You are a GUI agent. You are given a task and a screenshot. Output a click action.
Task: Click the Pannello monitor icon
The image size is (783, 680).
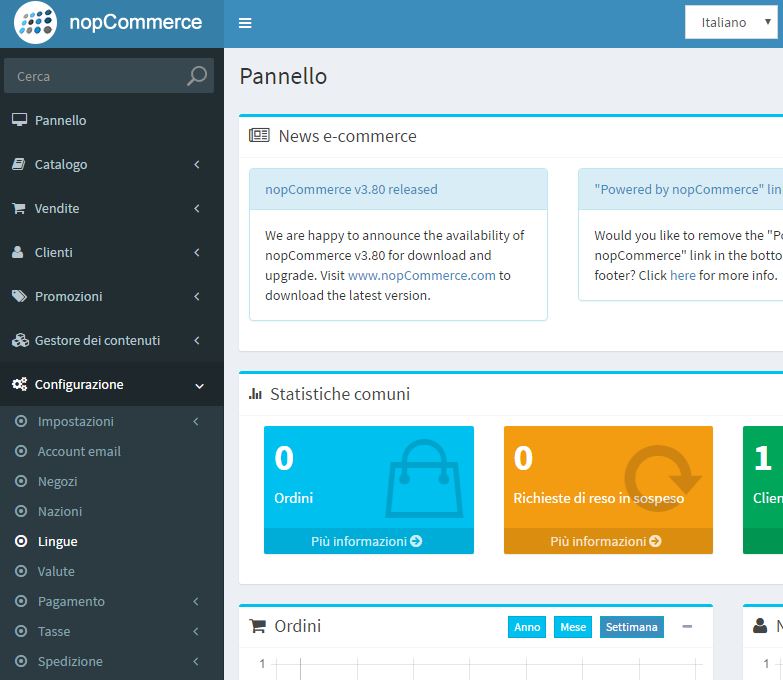pos(19,120)
